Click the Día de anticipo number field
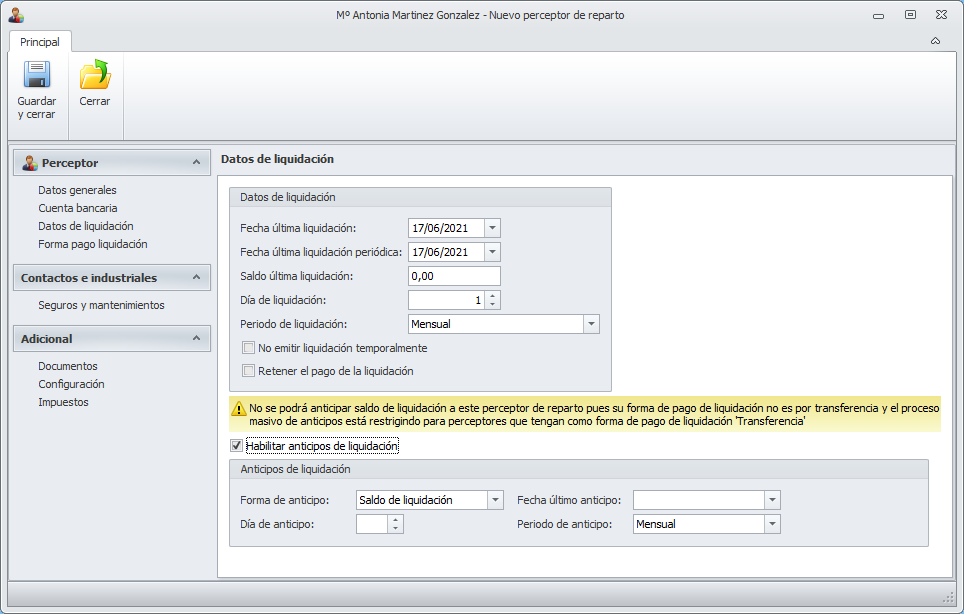964x614 pixels. click(372, 524)
